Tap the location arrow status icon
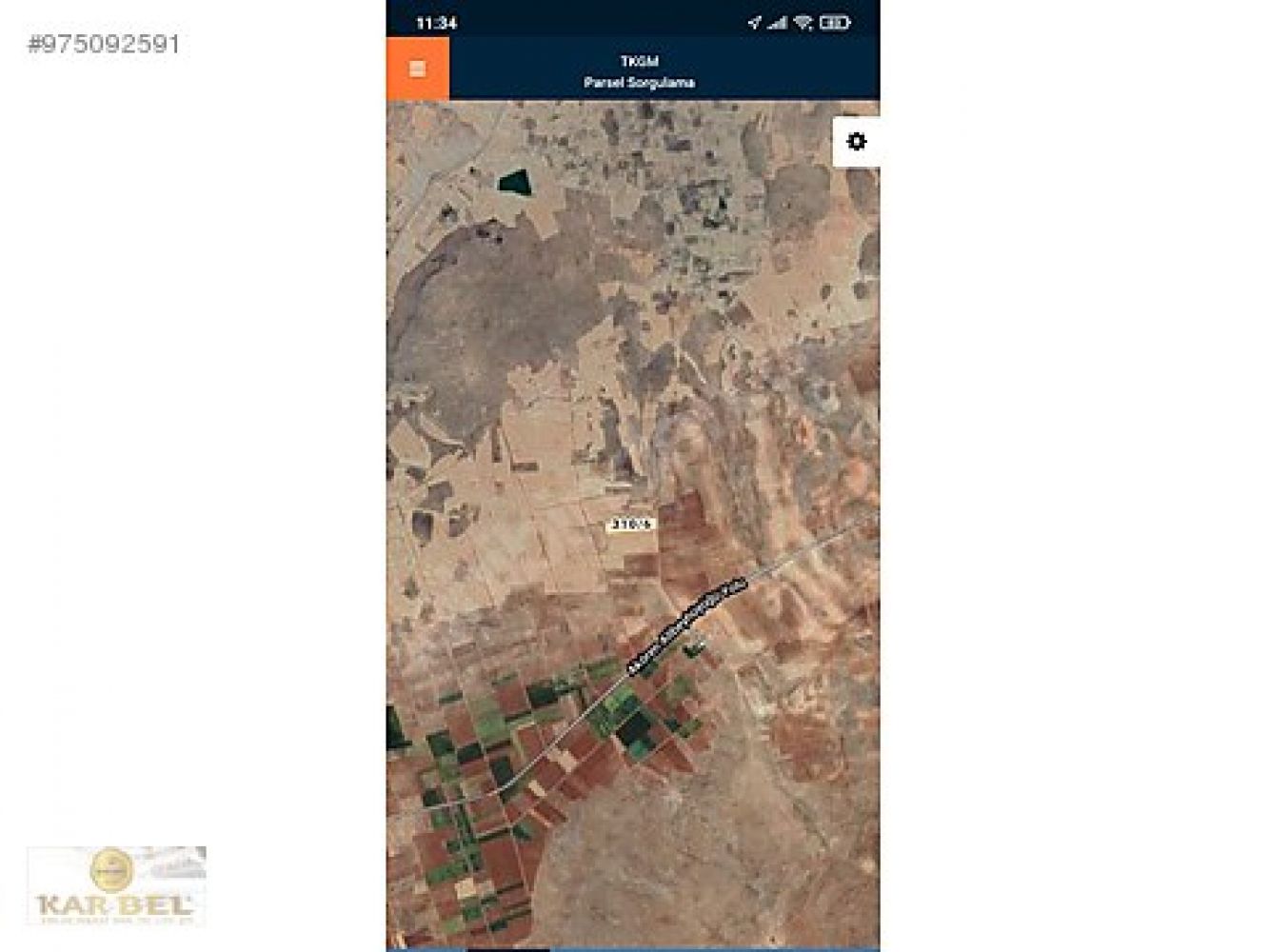 pyautogui.click(x=754, y=22)
